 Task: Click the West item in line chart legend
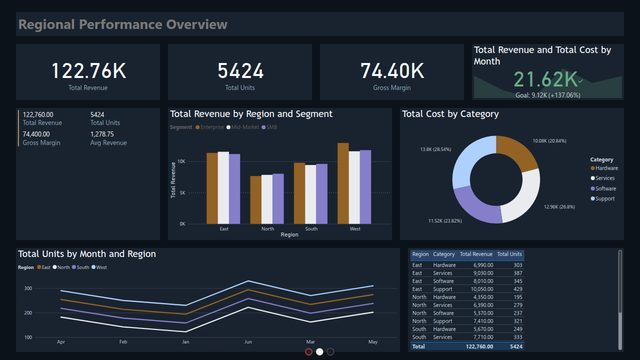point(99,267)
